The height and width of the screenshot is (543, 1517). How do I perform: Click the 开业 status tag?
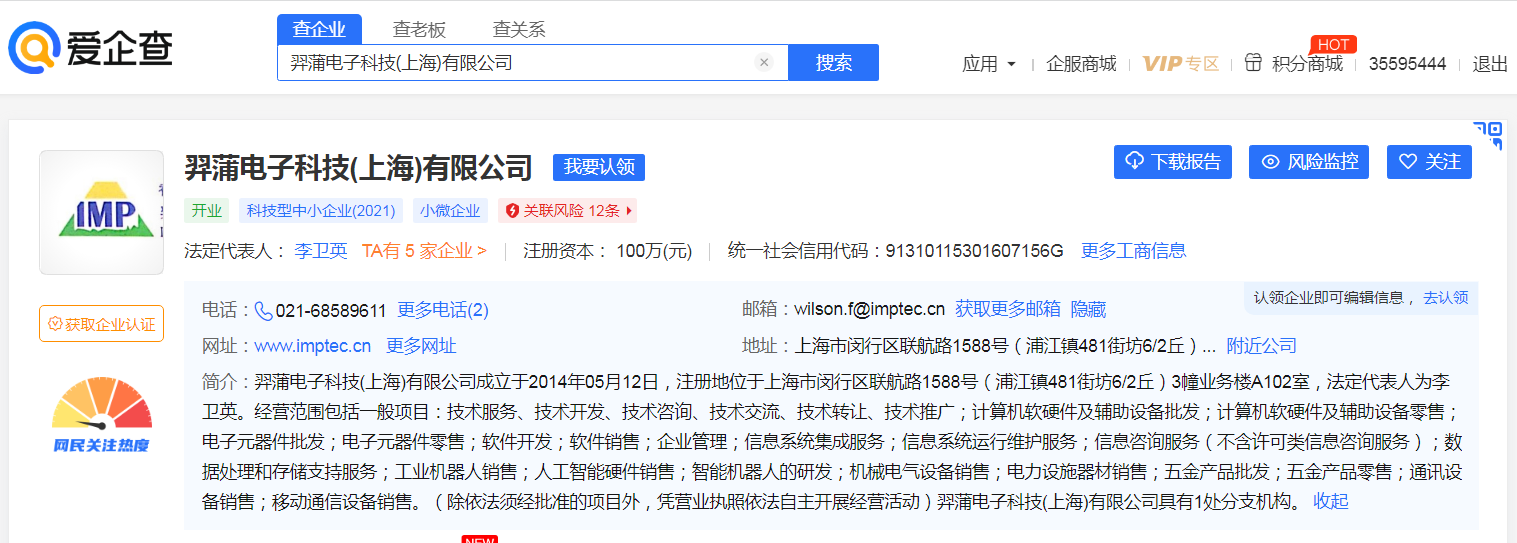tap(206, 211)
